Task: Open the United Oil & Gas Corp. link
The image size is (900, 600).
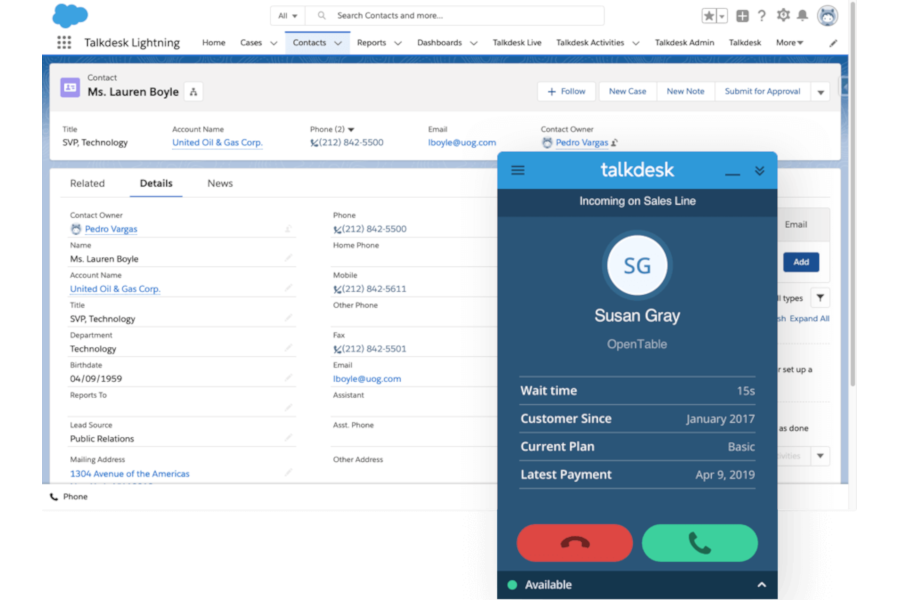Action: (x=216, y=142)
